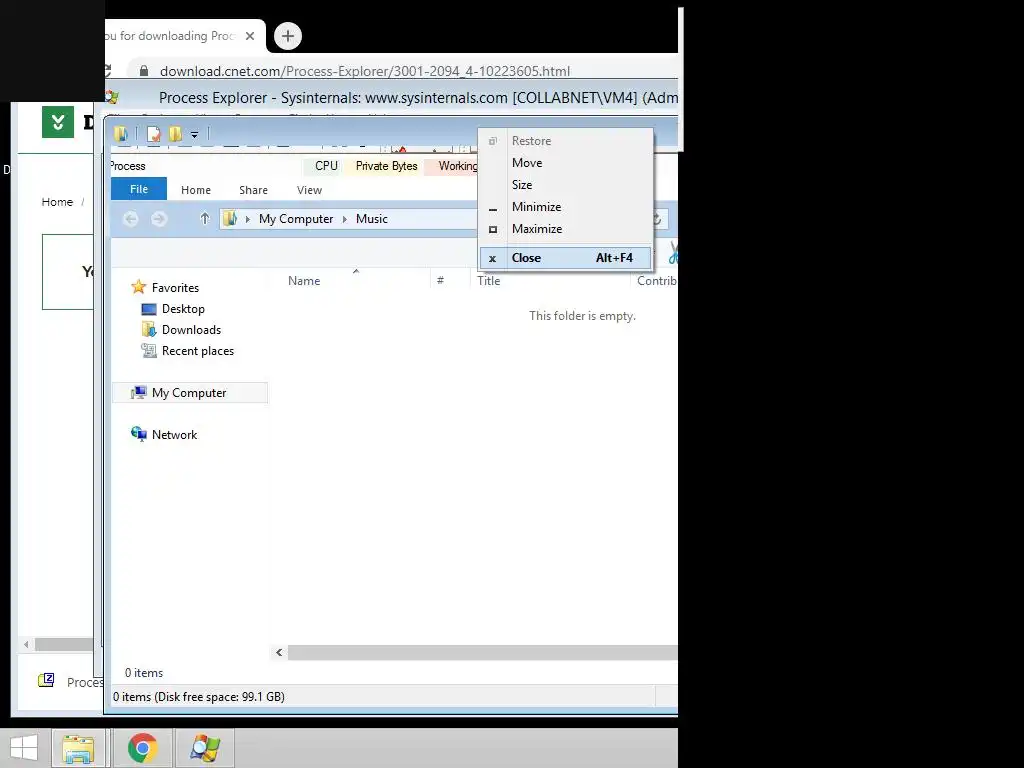Click the Music breadcrumb in the address bar
Image resolution: width=1024 pixels, height=768 pixels.
click(372, 219)
